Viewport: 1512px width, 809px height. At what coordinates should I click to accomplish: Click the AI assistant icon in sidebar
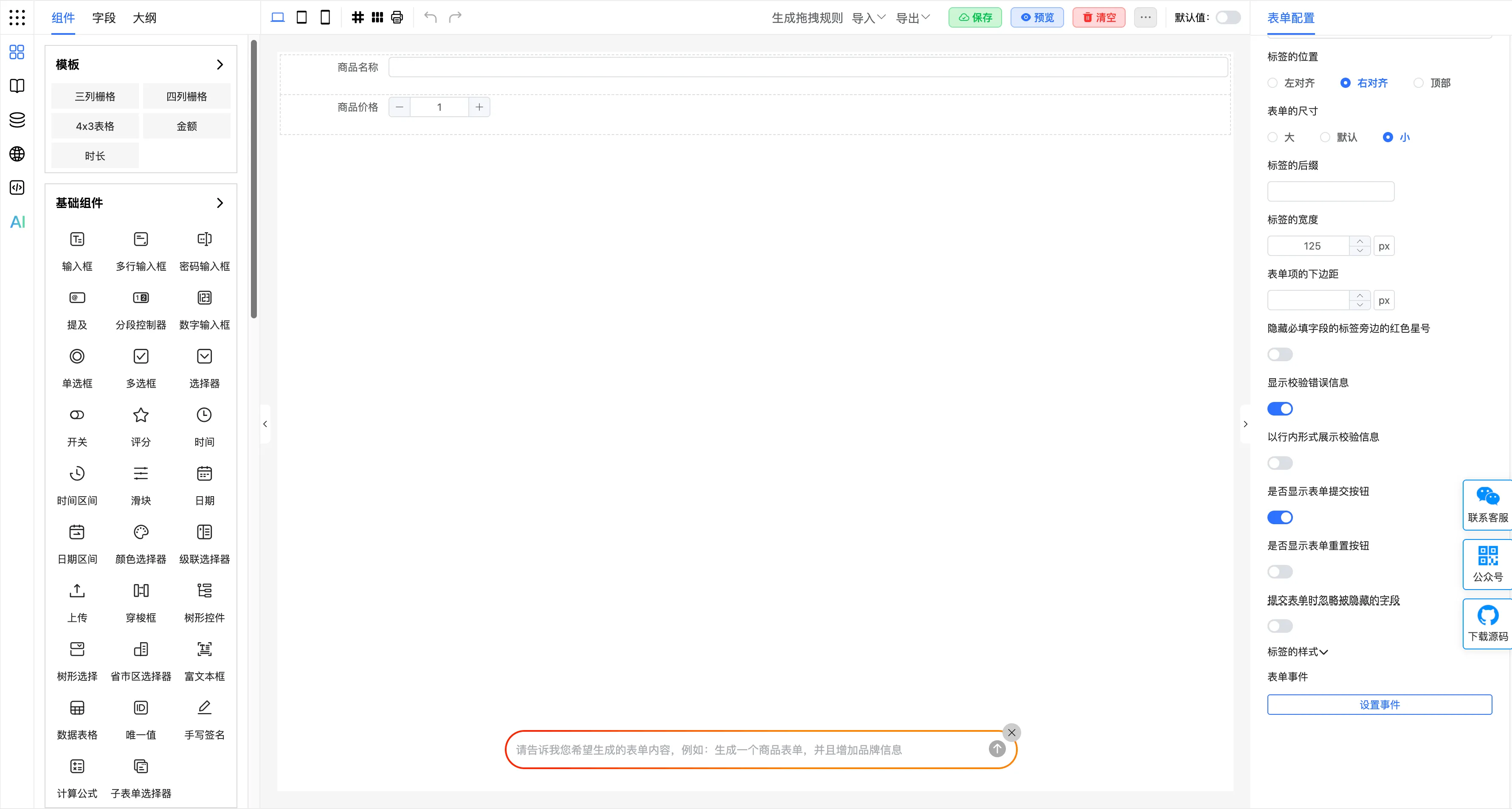17,222
